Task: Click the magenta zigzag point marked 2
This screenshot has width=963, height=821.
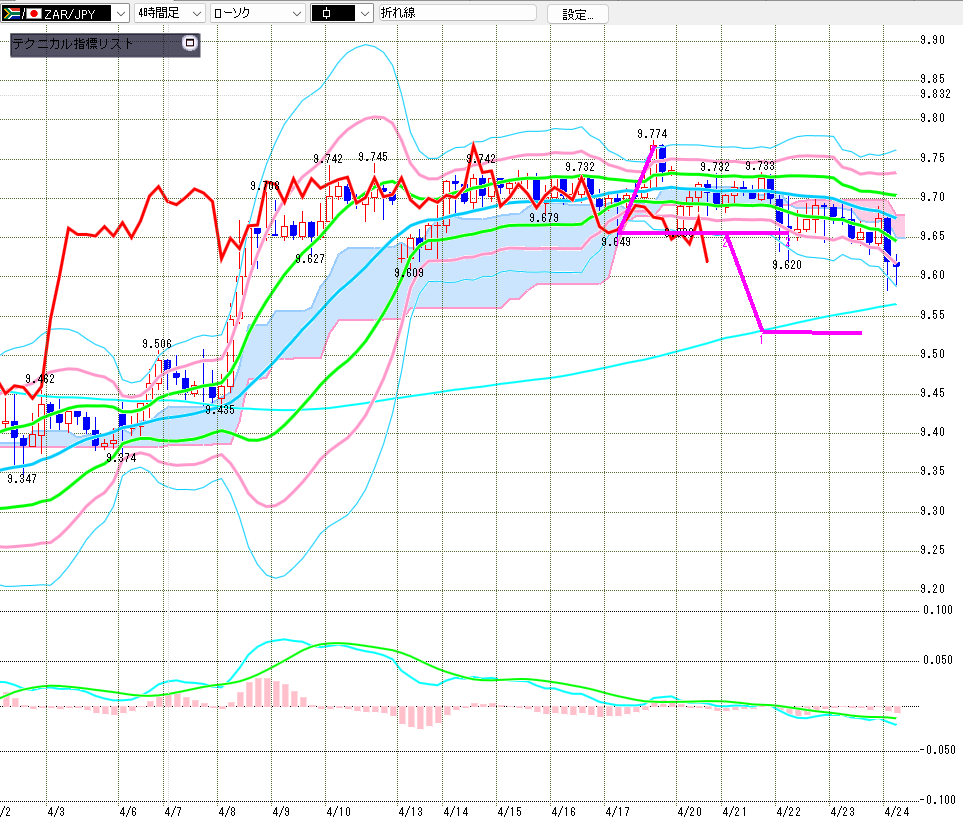Action: tap(725, 243)
